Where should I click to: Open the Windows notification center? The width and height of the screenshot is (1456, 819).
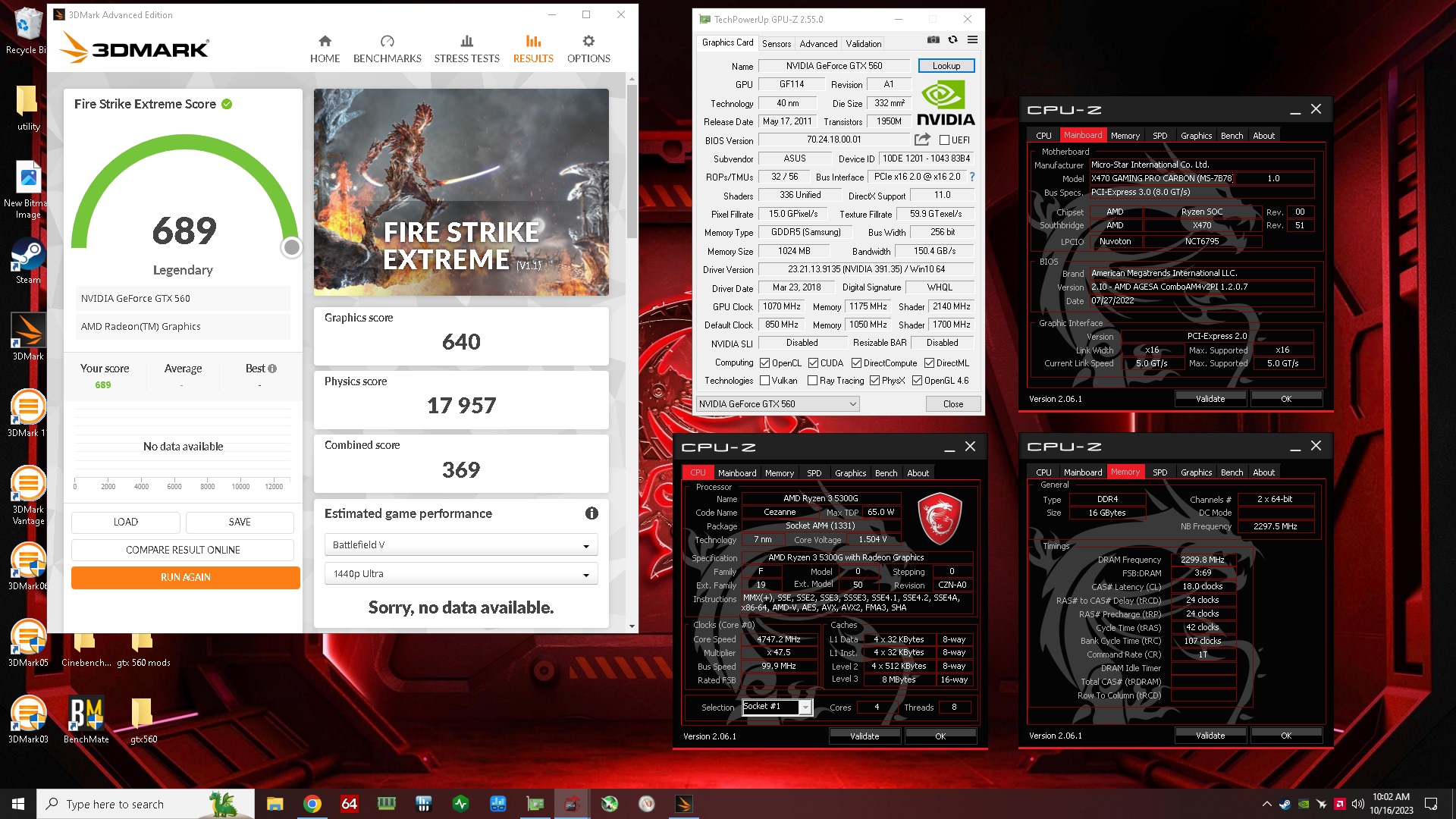coord(1431,804)
